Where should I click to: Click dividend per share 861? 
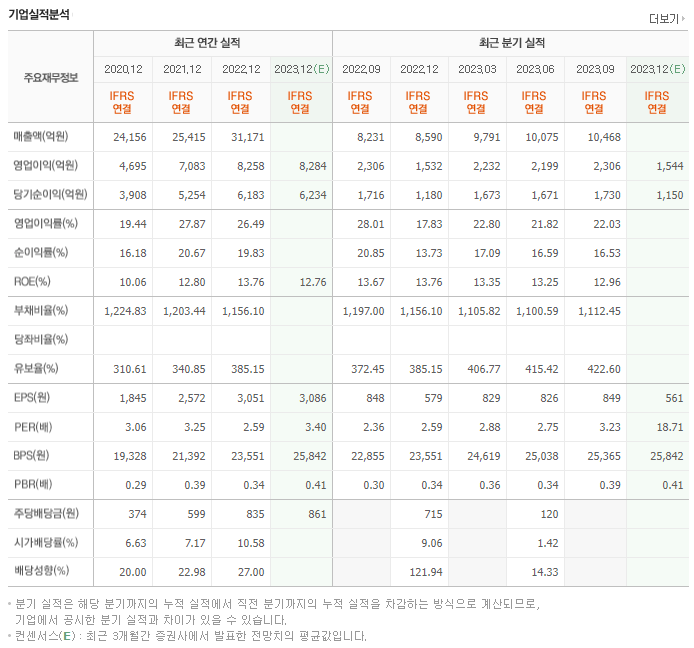click(x=317, y=514)
